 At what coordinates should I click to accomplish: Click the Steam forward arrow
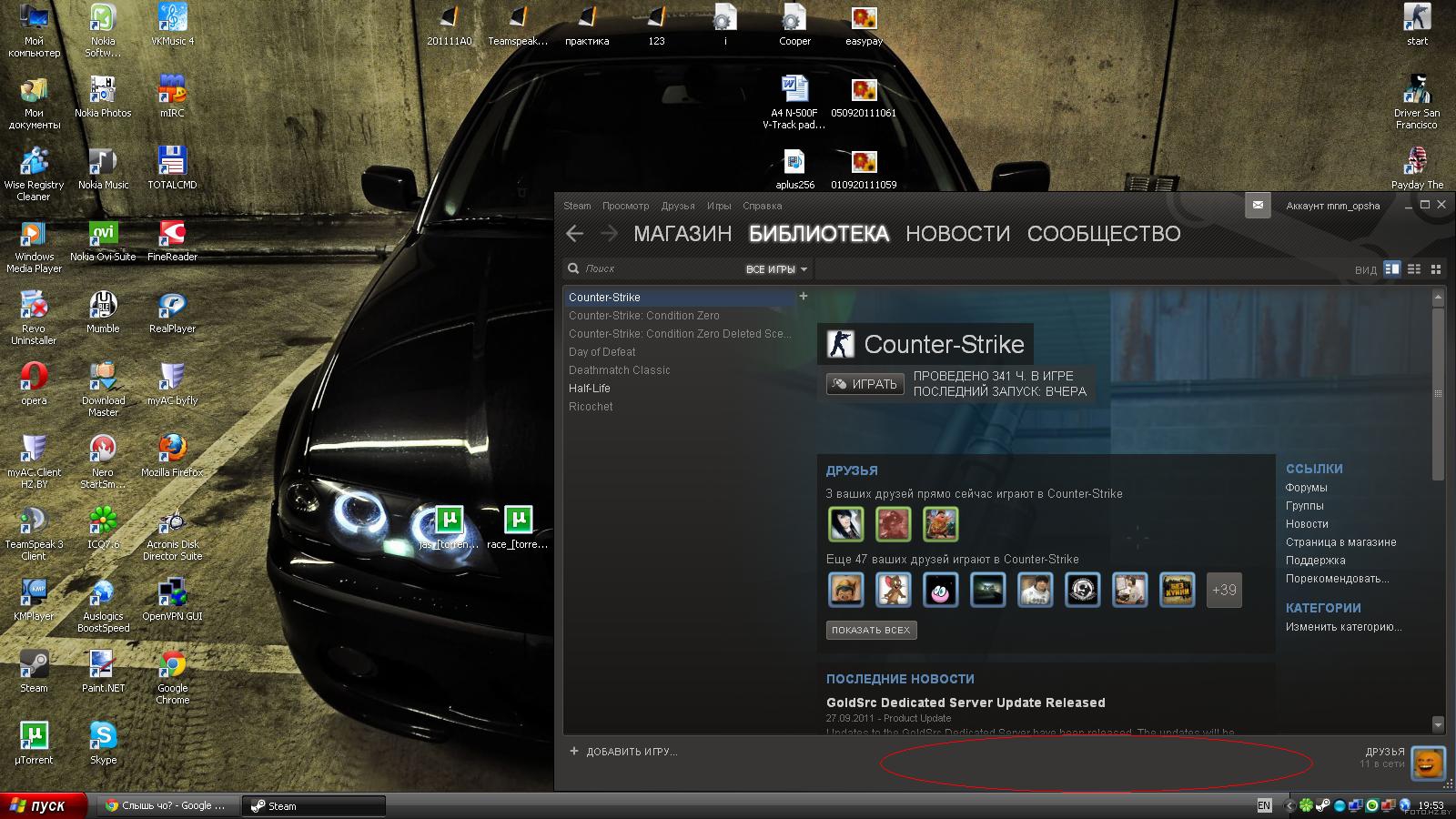coord(609,234)
